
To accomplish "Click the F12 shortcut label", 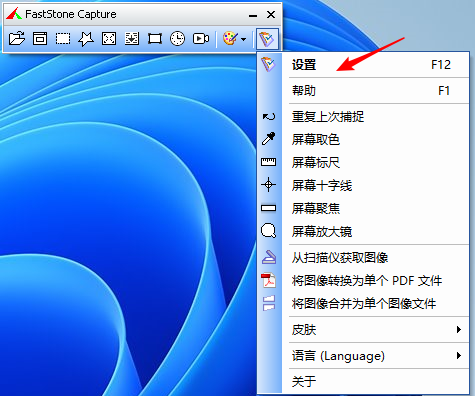I will 441,64.
